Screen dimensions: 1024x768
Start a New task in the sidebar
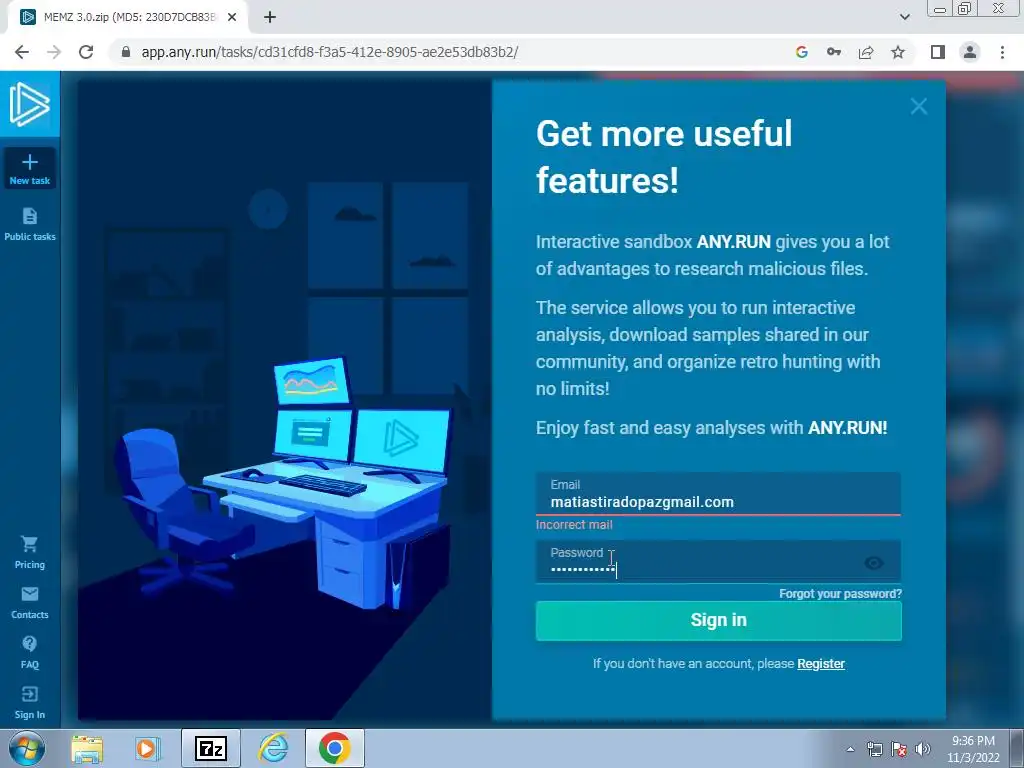(29, 168)
